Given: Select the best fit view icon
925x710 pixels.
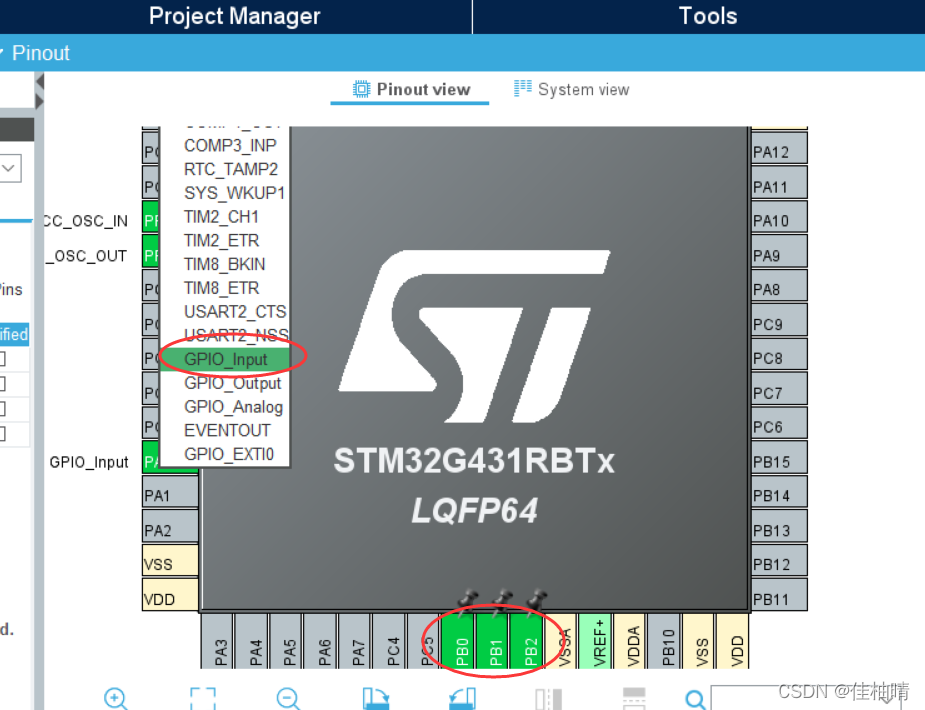Looking at the screenshot, I should point(203,697).
